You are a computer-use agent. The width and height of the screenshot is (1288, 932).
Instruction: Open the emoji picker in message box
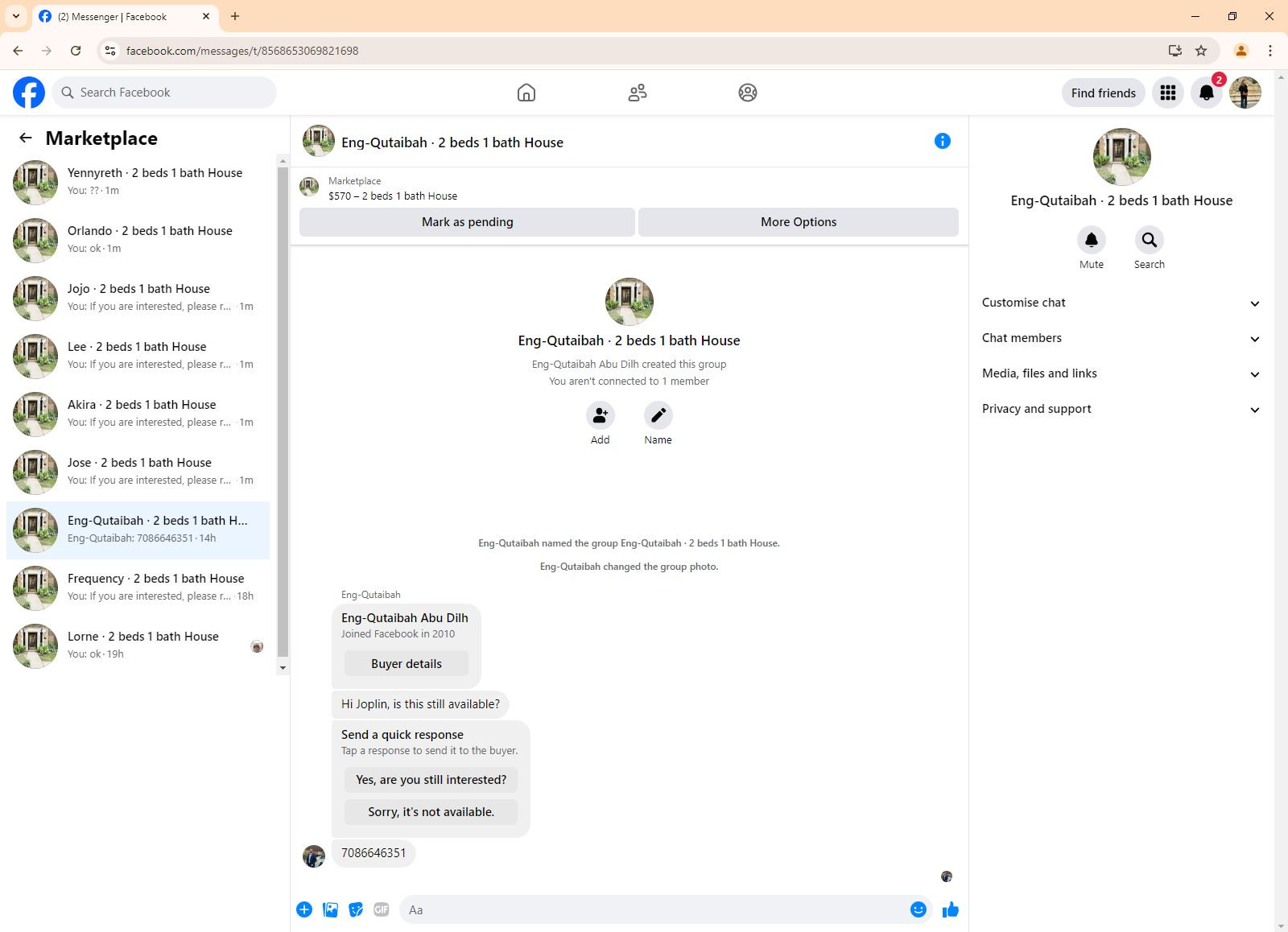pos(919,909)
